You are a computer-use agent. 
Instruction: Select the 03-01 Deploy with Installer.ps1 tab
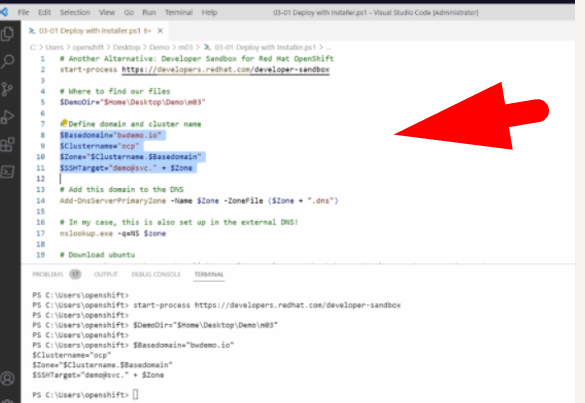90,31
